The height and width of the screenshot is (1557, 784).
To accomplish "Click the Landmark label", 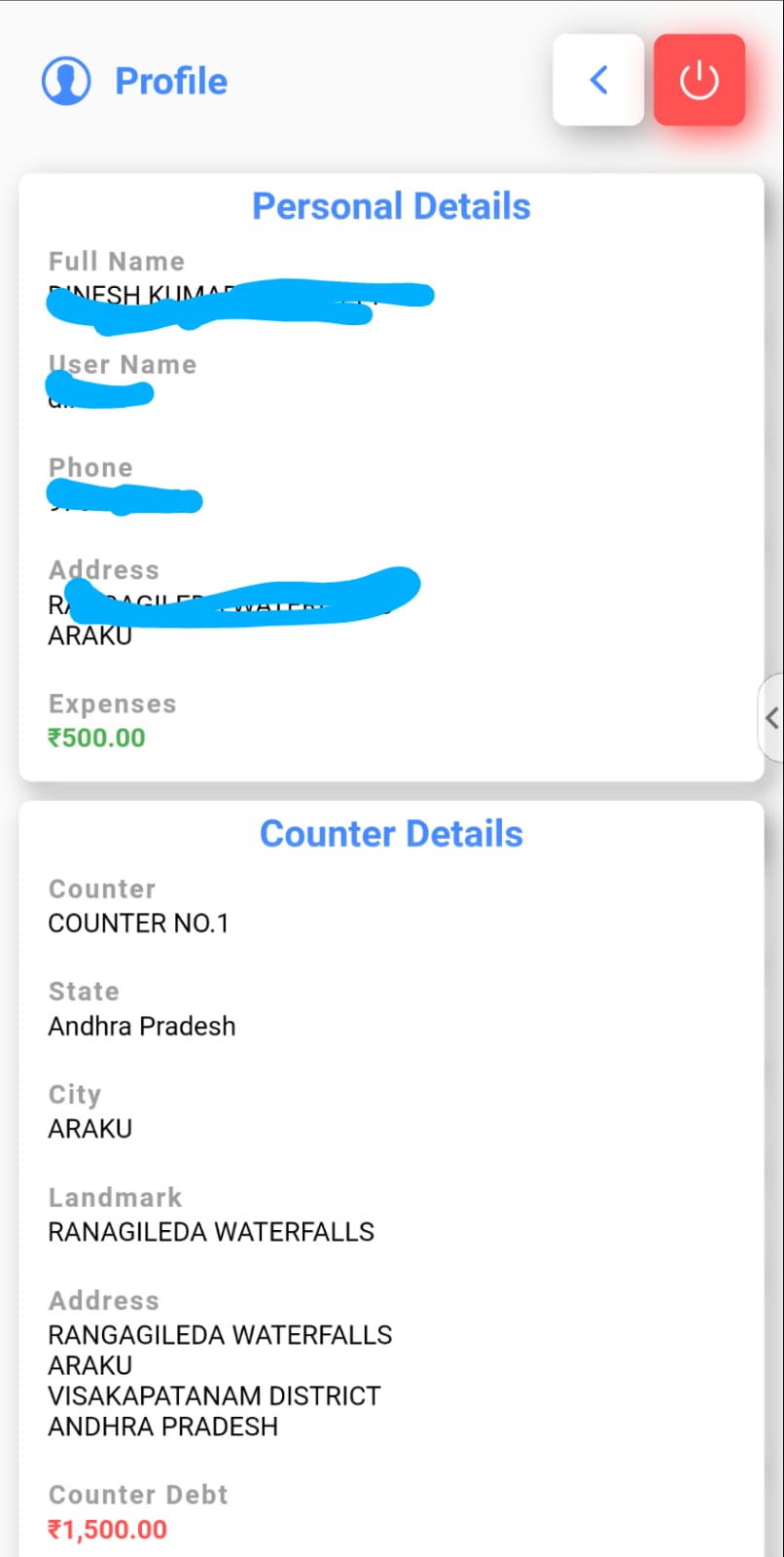I will click(x=115, y=1197).
